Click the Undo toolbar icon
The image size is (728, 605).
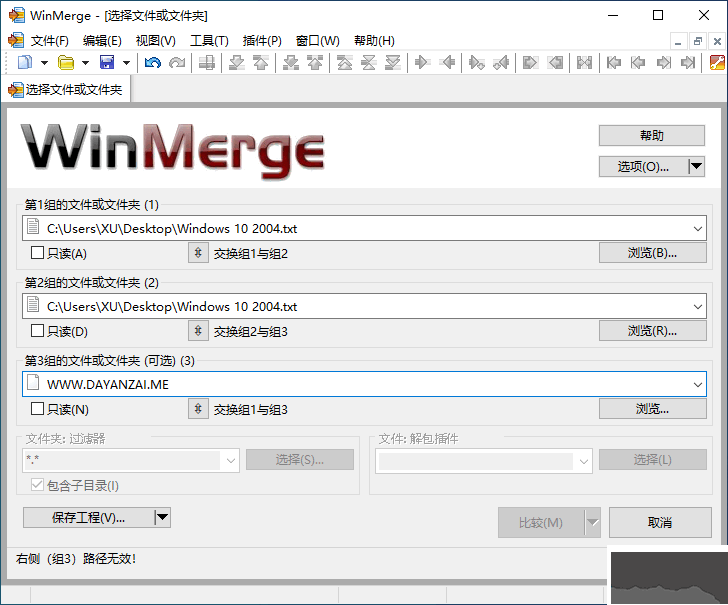[152, 62]
